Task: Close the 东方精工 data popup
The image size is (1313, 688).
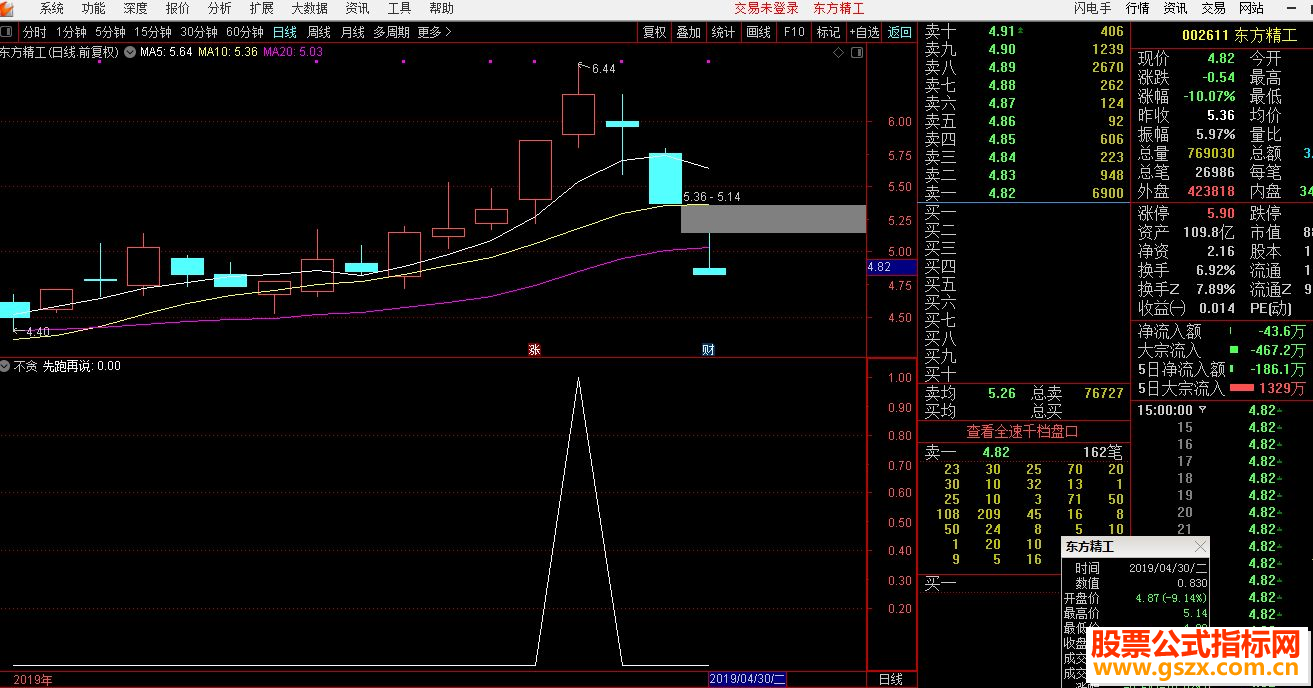Action: pos(1200,547)
